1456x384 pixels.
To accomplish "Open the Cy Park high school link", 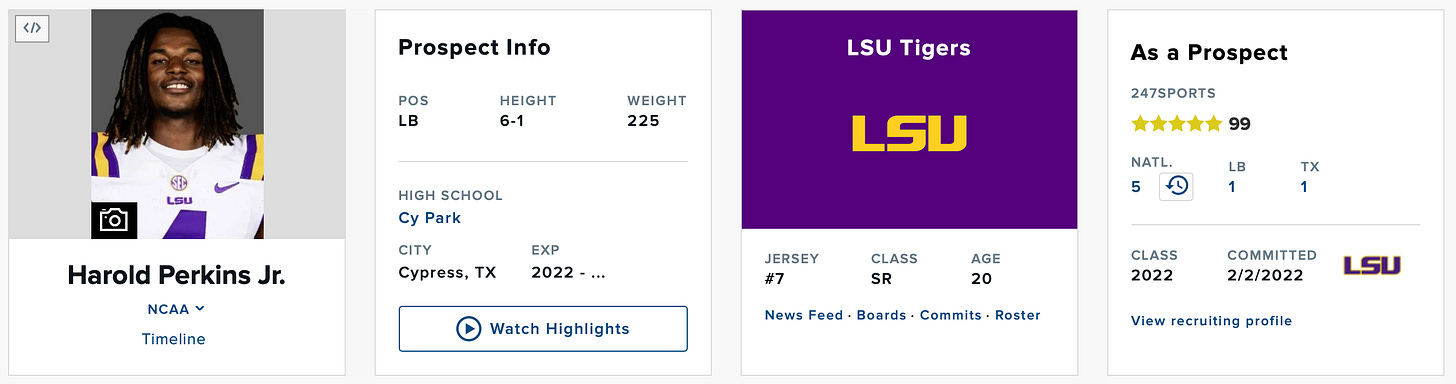I will (x=430, y=217).
